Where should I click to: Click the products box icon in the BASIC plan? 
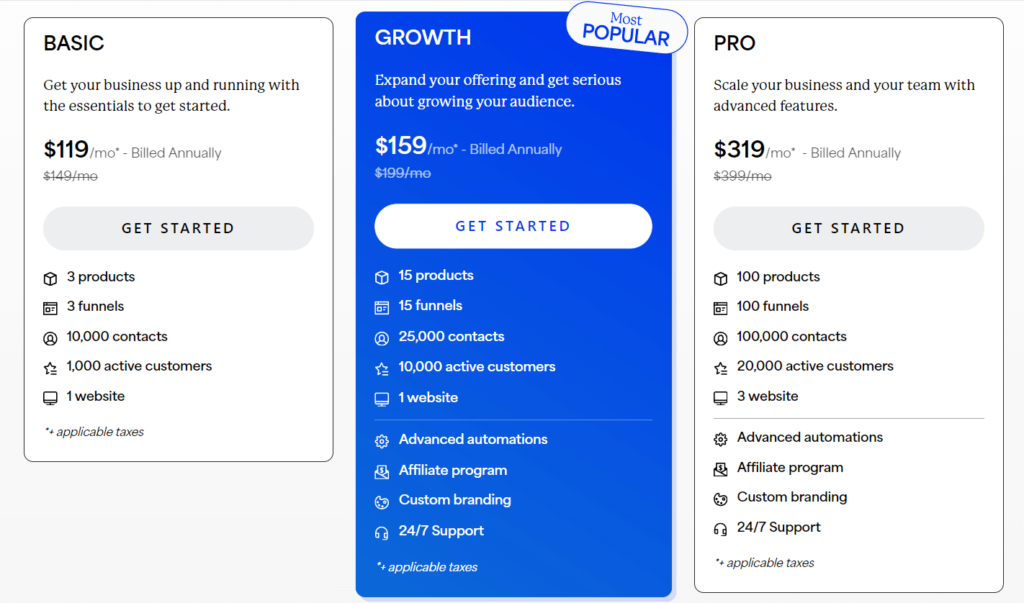(x=50, y=277)
